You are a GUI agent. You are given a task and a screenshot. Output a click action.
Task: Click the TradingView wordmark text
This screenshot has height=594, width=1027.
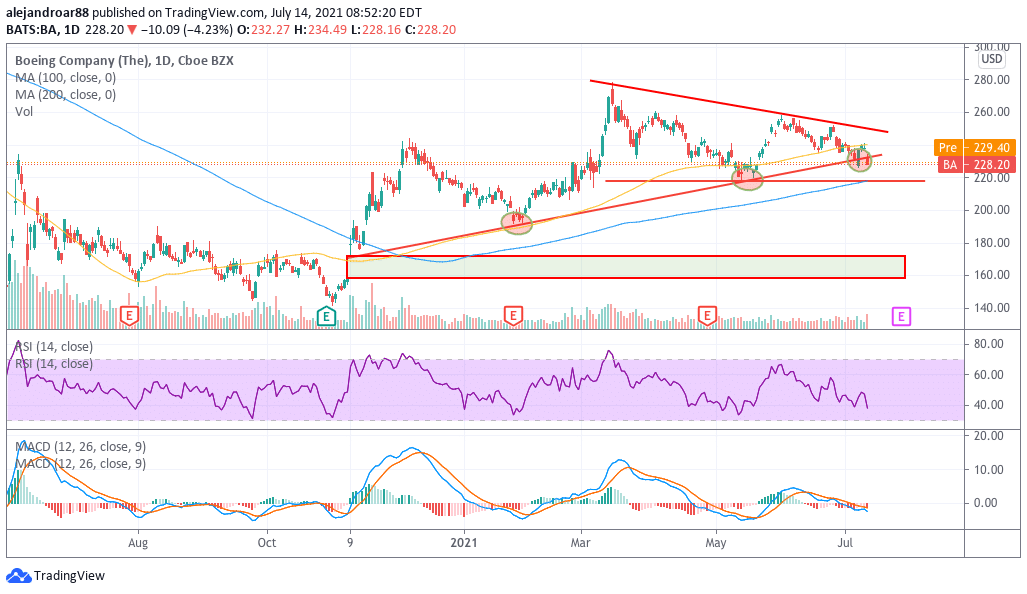[69, 576]
